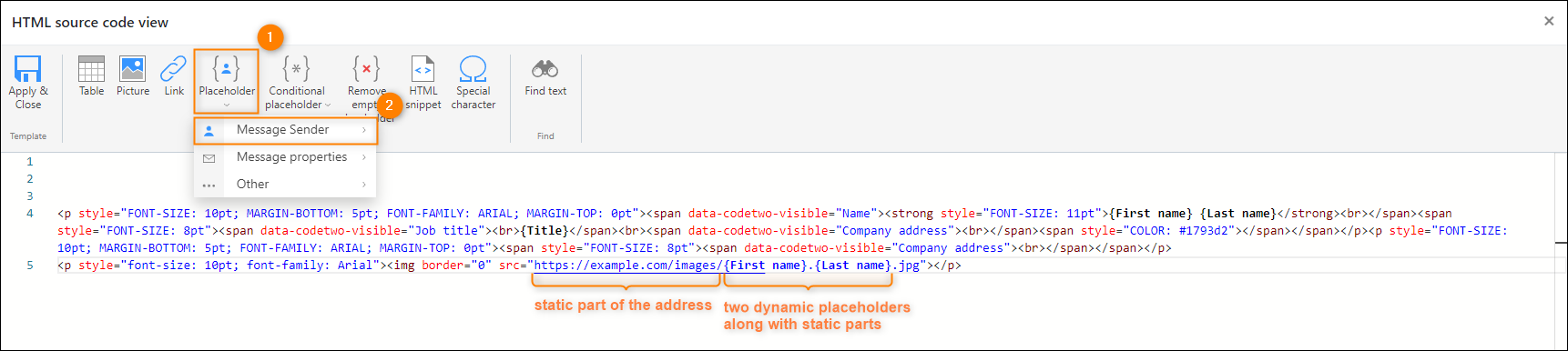Click line number 4 in gutter

coord(30,214)
